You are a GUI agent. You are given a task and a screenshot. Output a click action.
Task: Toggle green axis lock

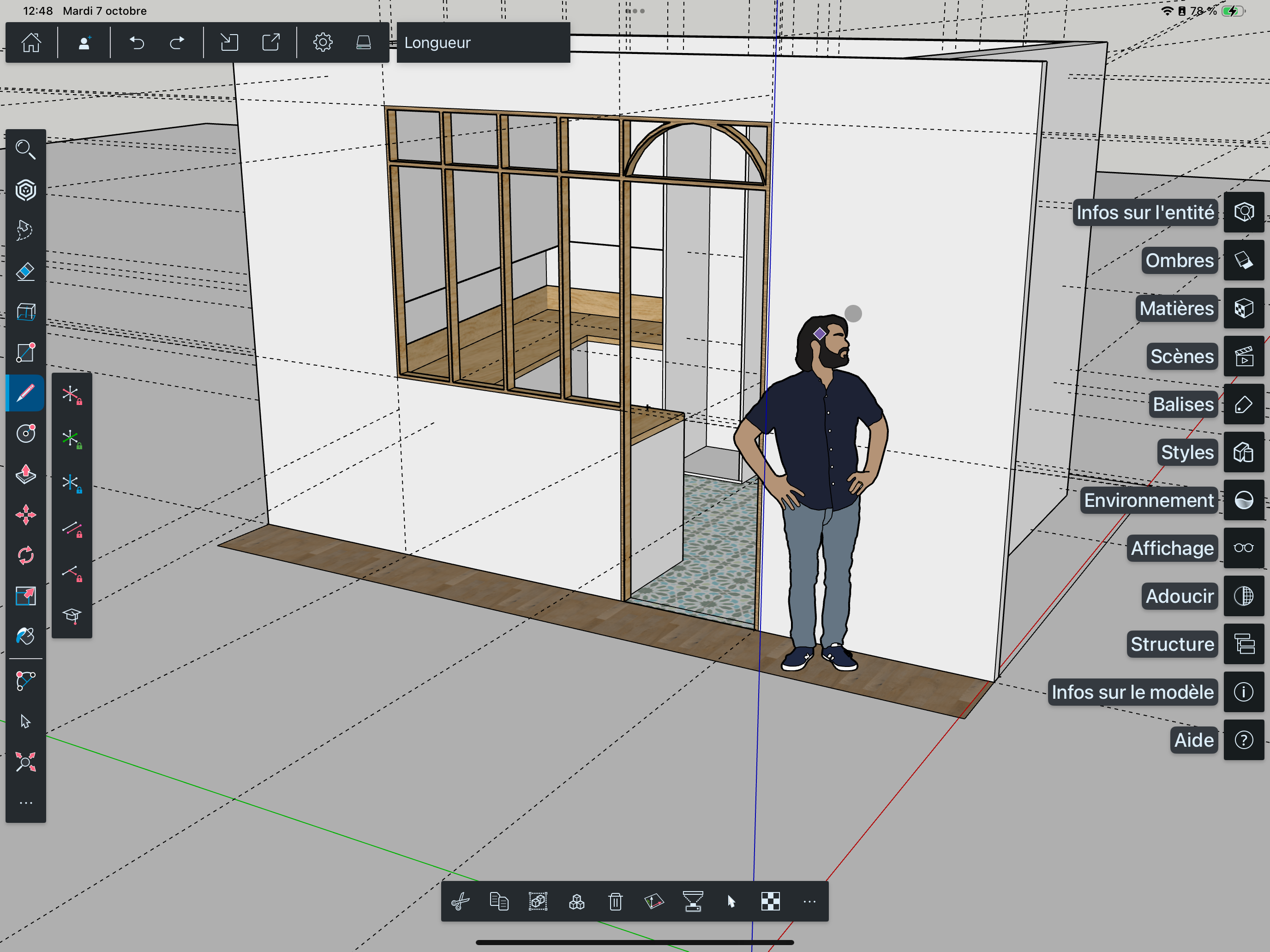(x=72, y=440)
